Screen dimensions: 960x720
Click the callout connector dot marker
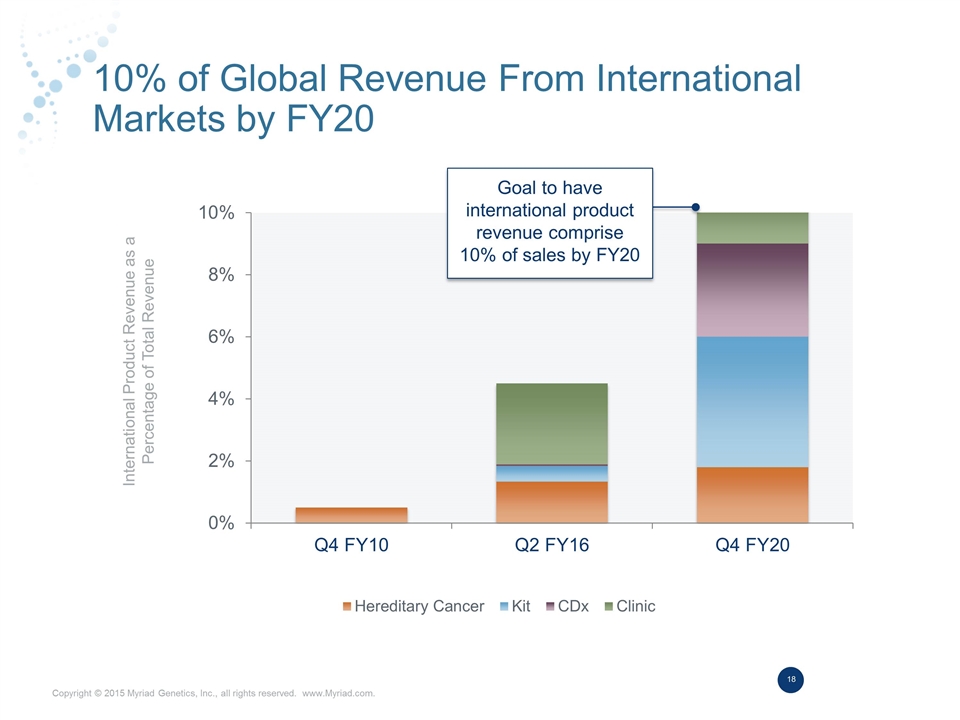tap(696, 207)
